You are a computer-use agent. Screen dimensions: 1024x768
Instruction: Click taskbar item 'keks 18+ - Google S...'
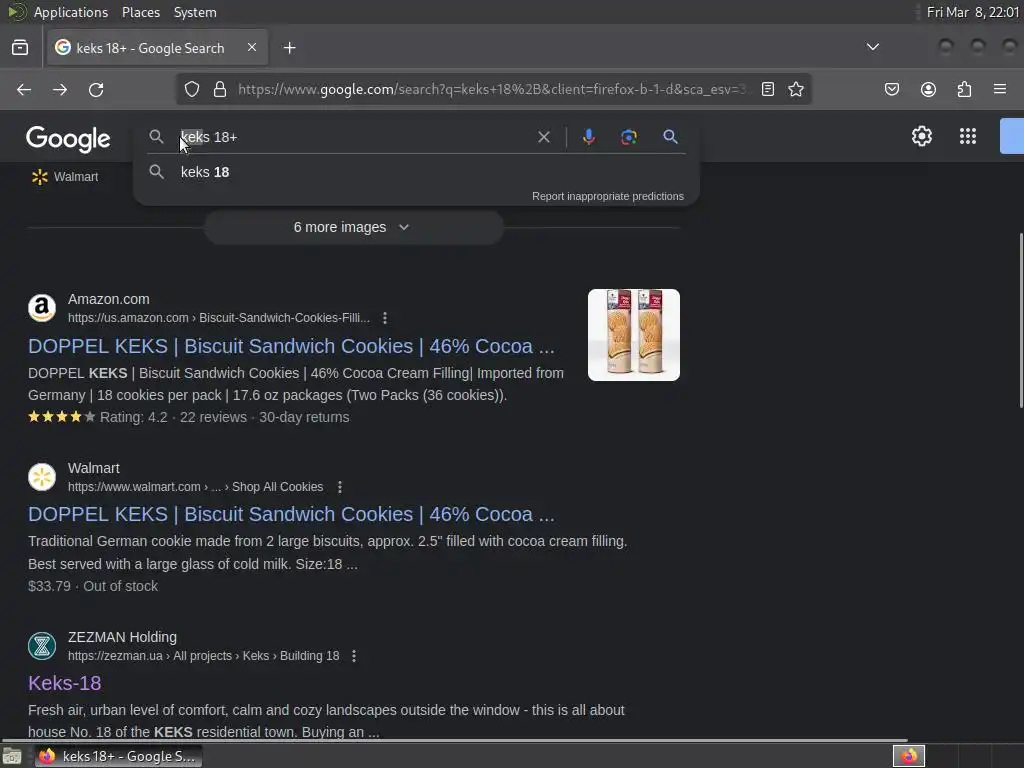(119, 756)
